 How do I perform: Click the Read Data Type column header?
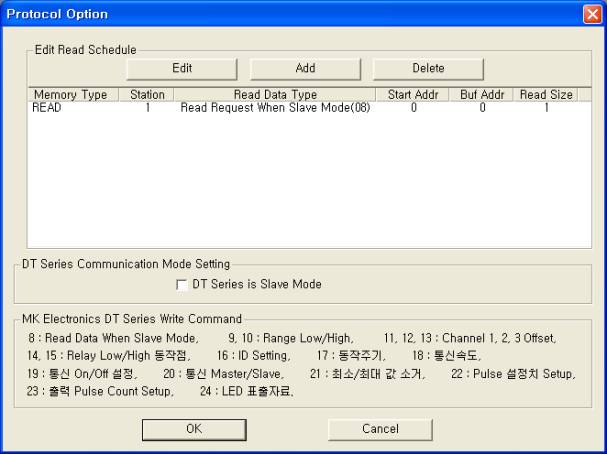(275, 95)
